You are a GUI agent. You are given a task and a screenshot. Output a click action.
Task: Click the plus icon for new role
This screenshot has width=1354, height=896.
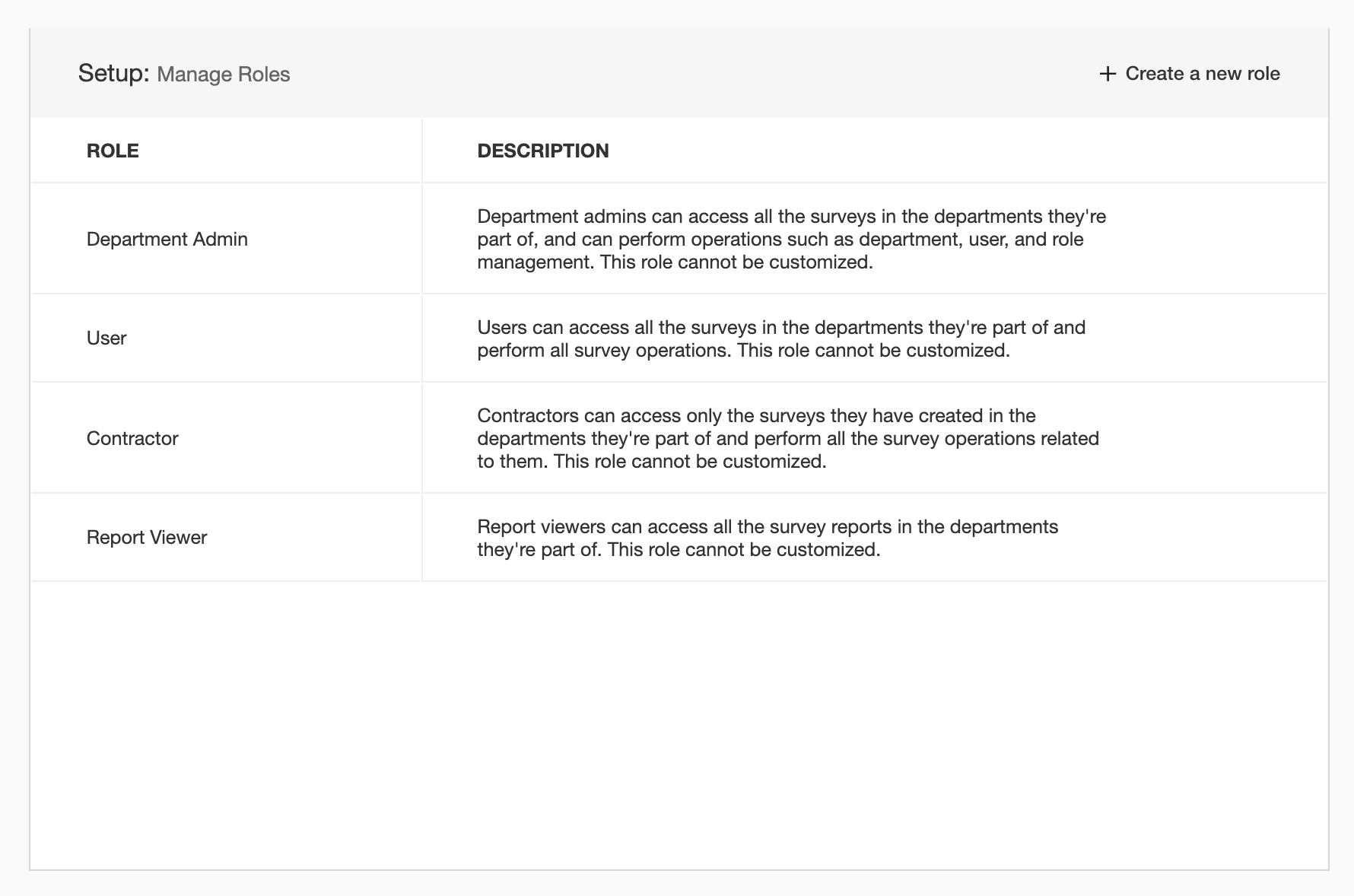1108,74
